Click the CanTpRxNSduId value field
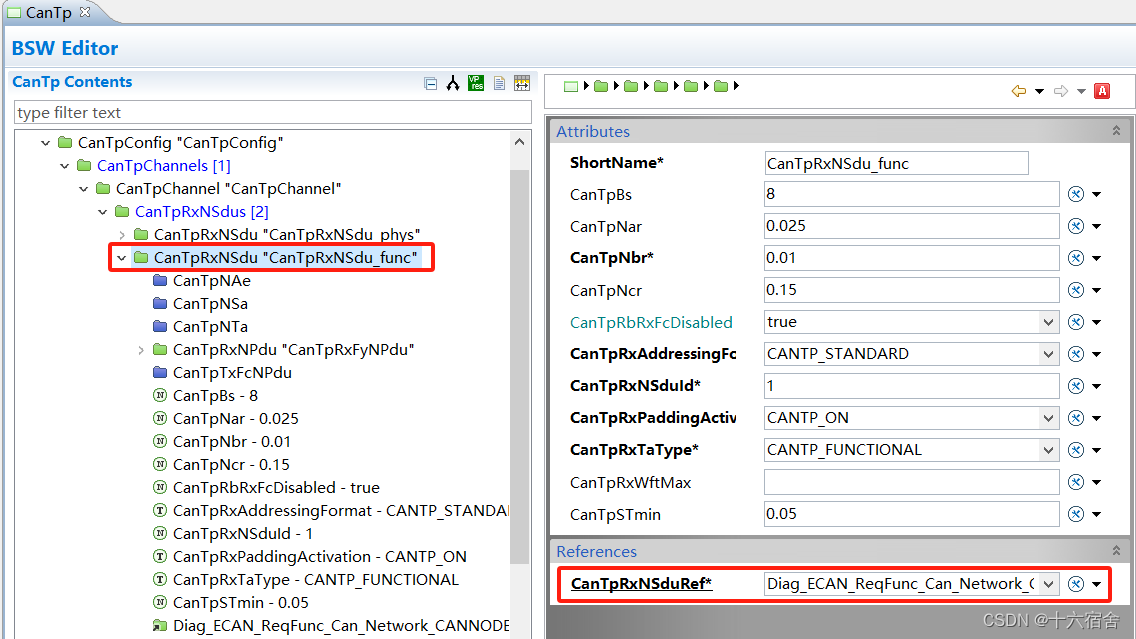Screen dimensions: 1136x639 tap(911, 386)
